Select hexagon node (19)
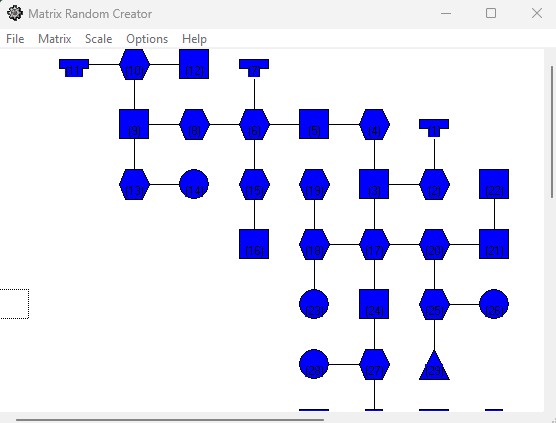Screen dimensions: 556x423 [x=314, y=184]
